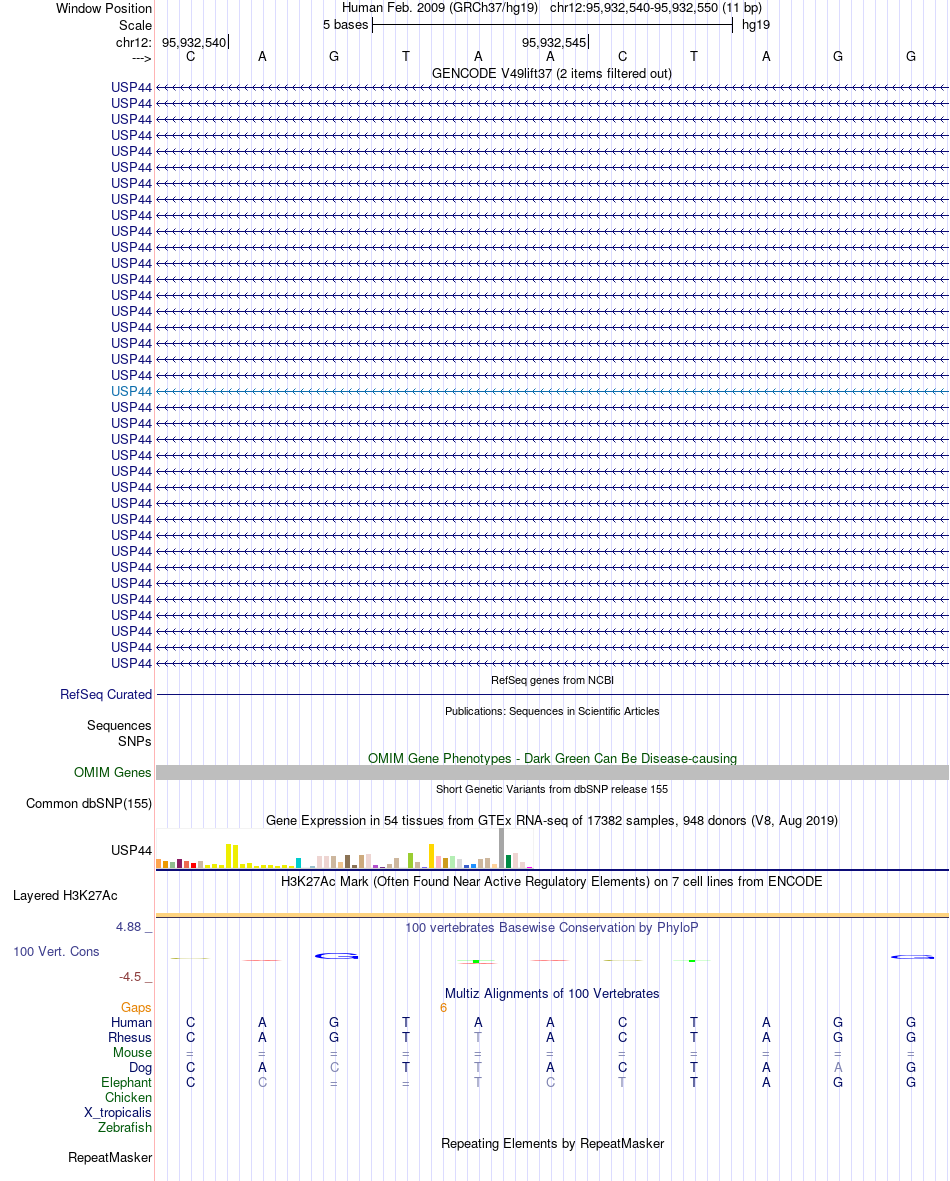
Task: Click the orange 6 gap marker
Action: (444, 1008)
